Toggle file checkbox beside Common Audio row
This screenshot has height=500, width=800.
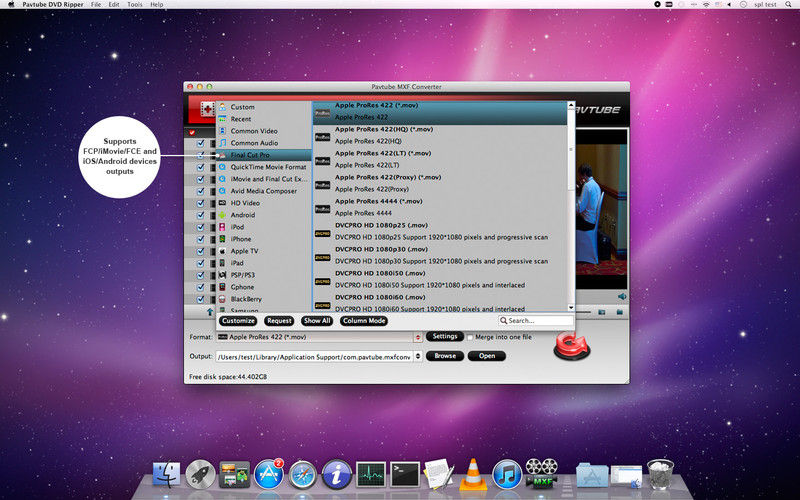pyautogui.click(x=201, y=143)
